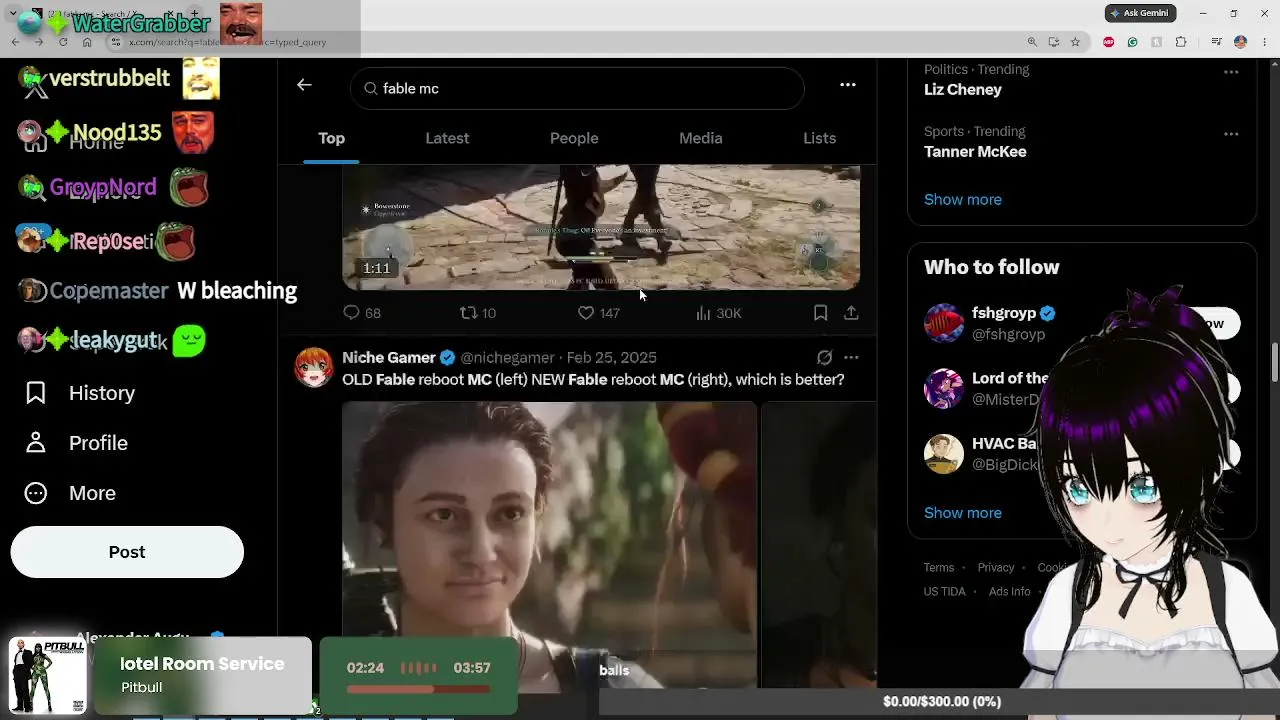Open the @nichegamer handle link
Screen dimensions: 1280x720
(x=507, y=358)
